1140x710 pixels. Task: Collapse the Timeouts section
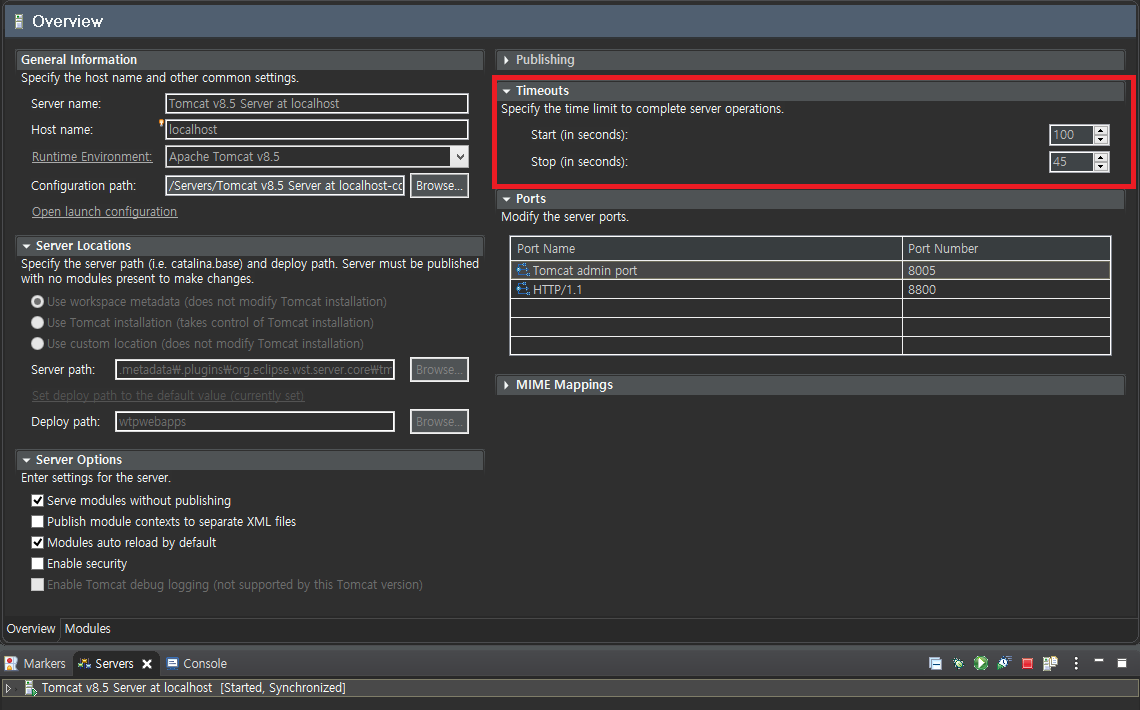(507, 91)
